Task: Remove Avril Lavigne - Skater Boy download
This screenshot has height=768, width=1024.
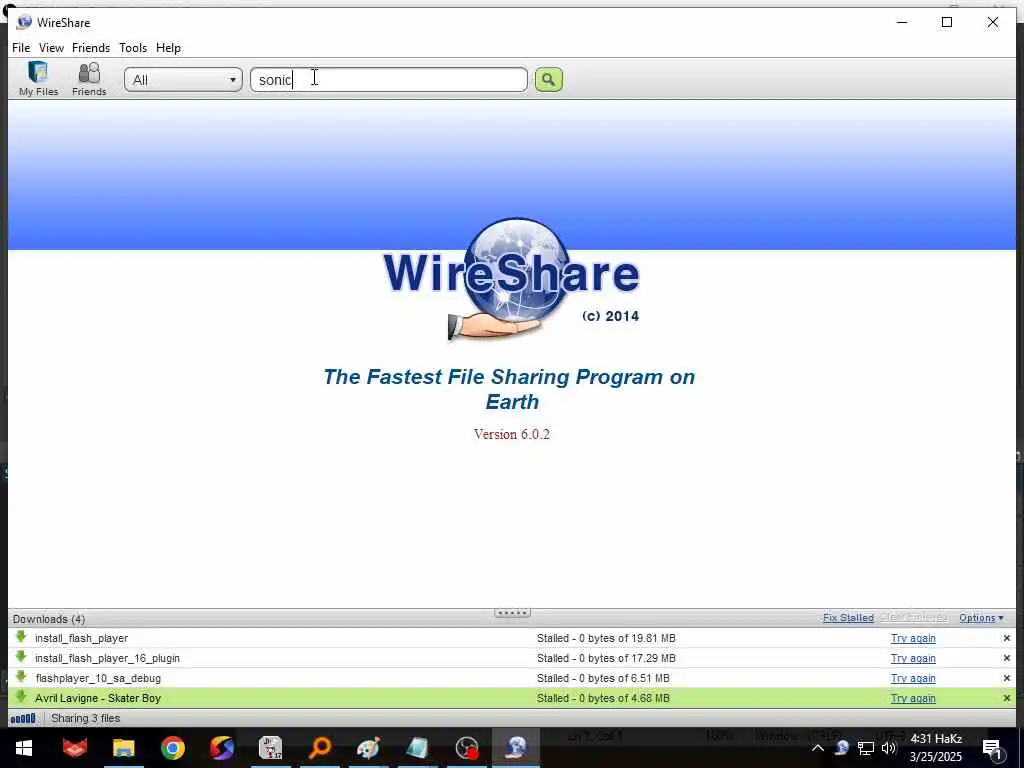Action: coord(1006,698)
